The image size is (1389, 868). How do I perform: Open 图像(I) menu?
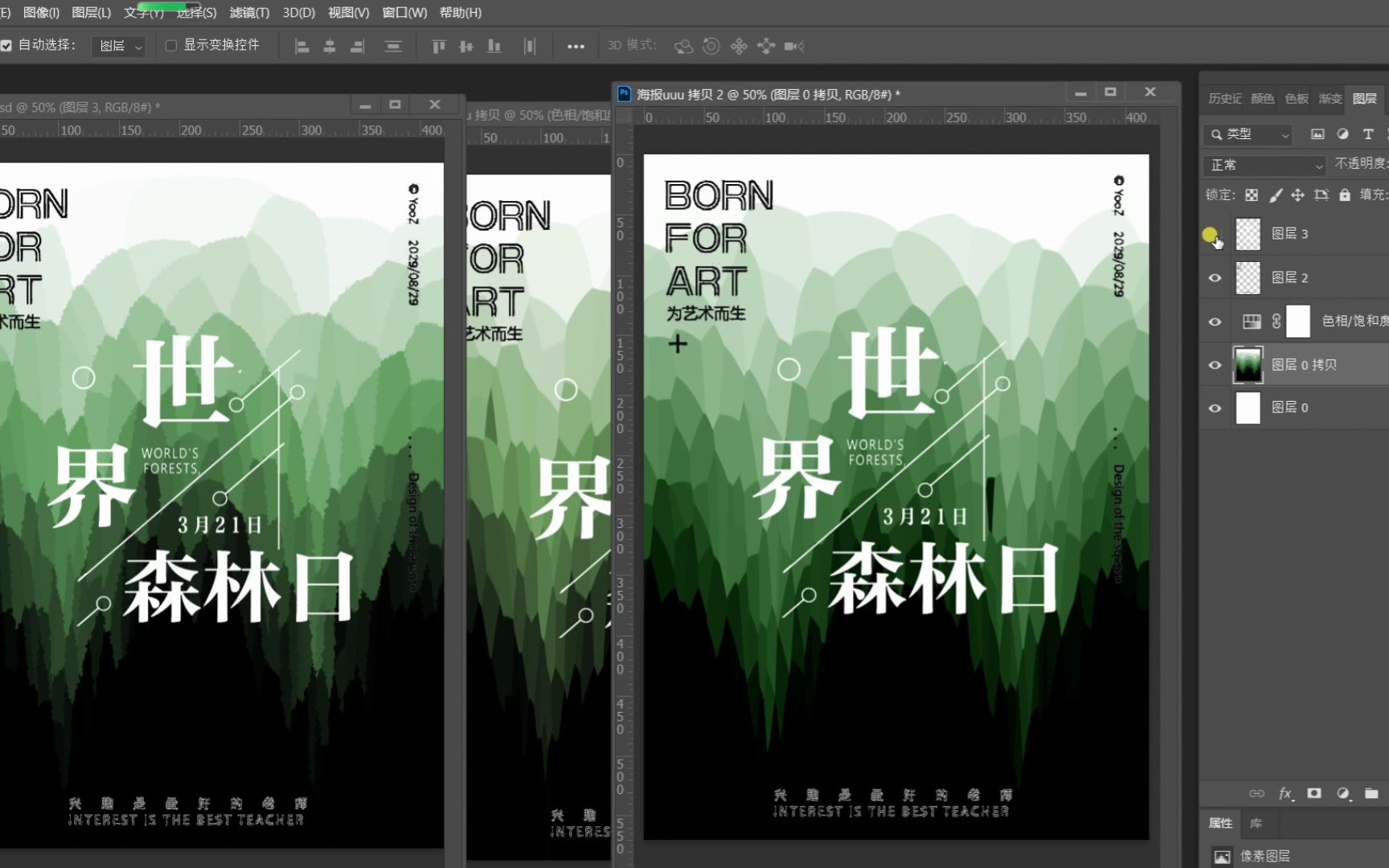pos(41,12)
